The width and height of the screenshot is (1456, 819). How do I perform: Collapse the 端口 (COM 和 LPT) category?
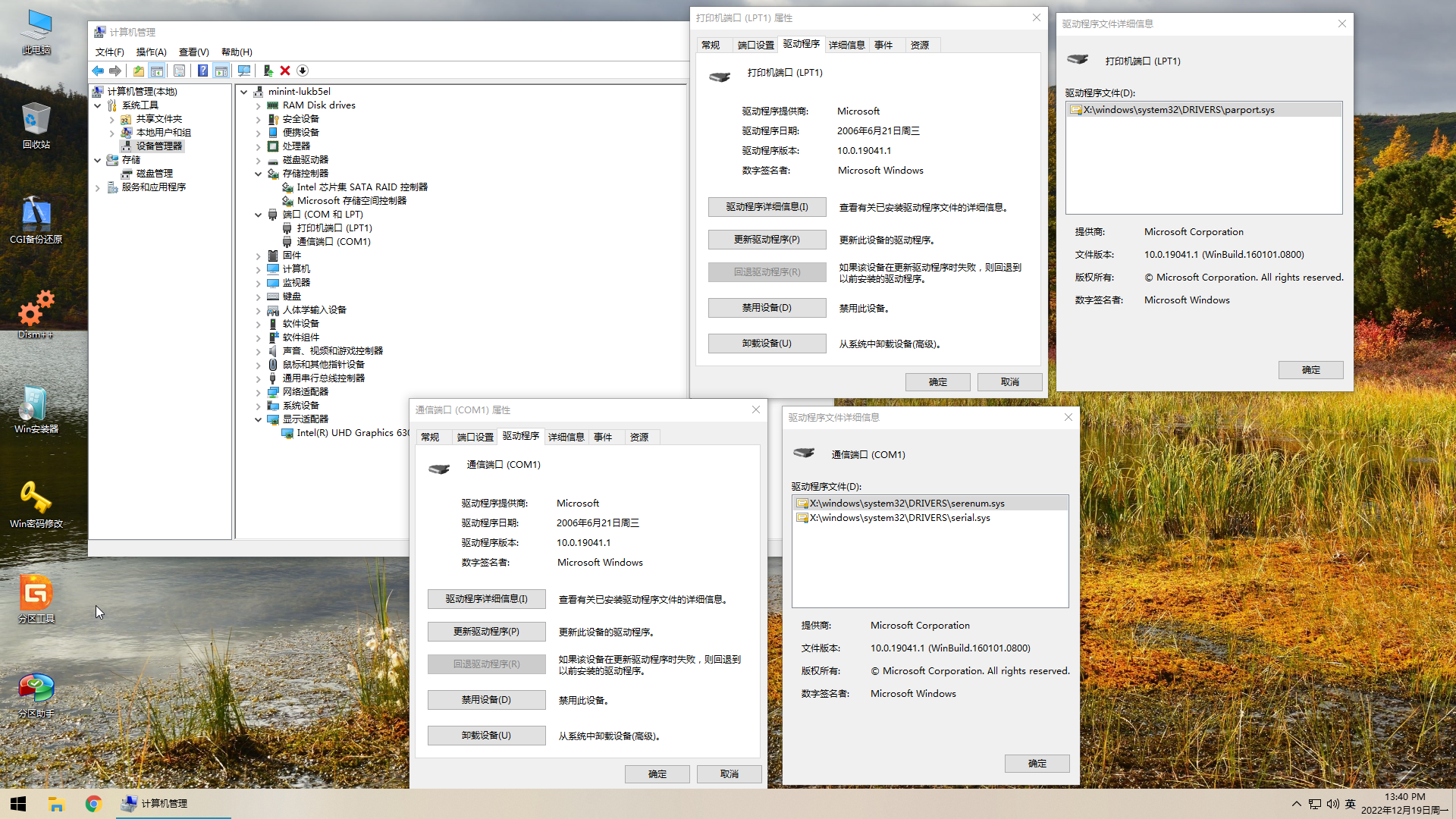point(258,215)
